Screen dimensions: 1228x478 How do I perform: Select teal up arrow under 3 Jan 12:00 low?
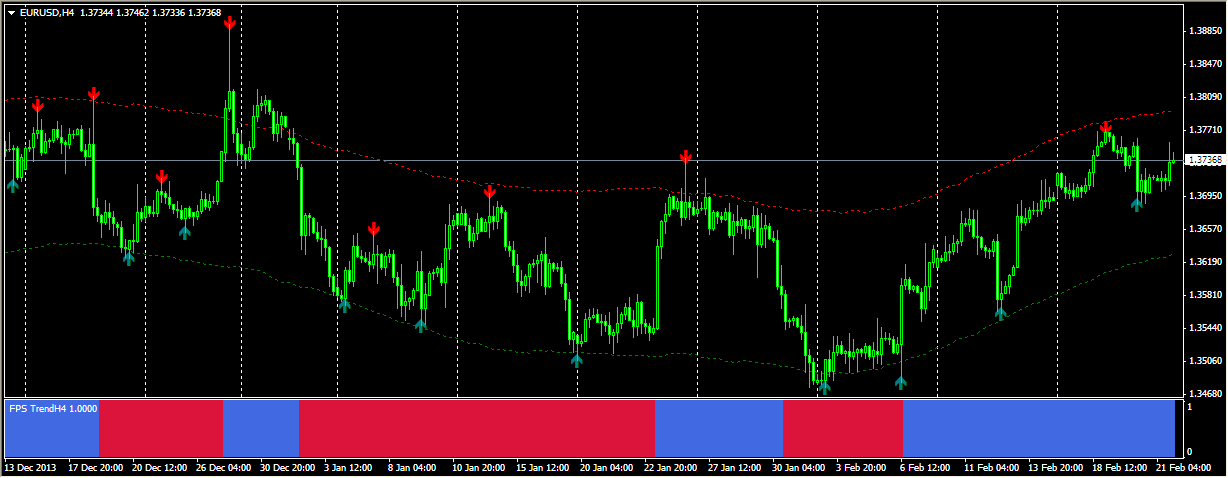pyautogui.click(x=344, y=305)
